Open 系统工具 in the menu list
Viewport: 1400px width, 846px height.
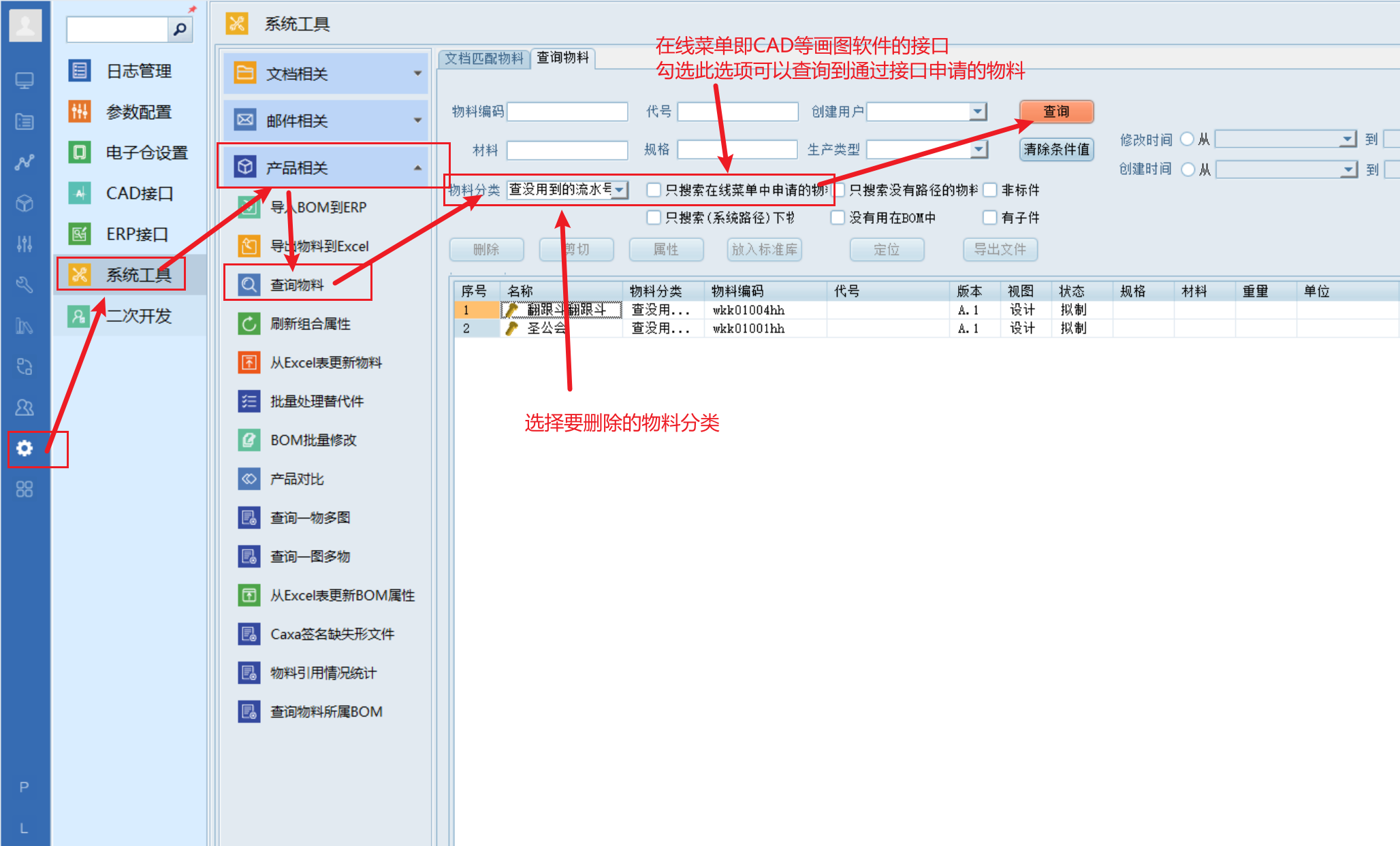tap(130, 274)
